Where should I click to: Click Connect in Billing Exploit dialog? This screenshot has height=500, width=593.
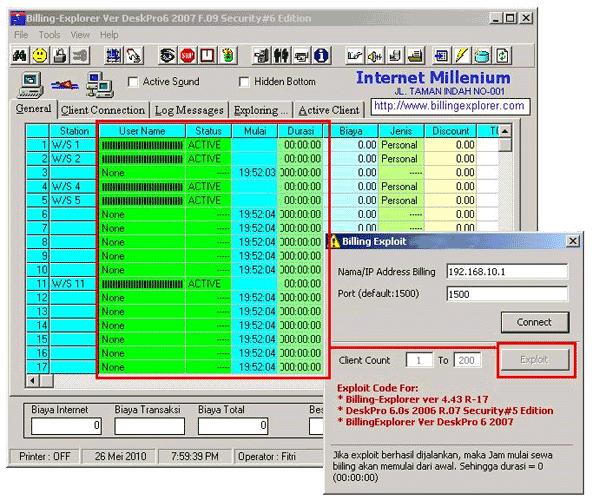[534, 322]
